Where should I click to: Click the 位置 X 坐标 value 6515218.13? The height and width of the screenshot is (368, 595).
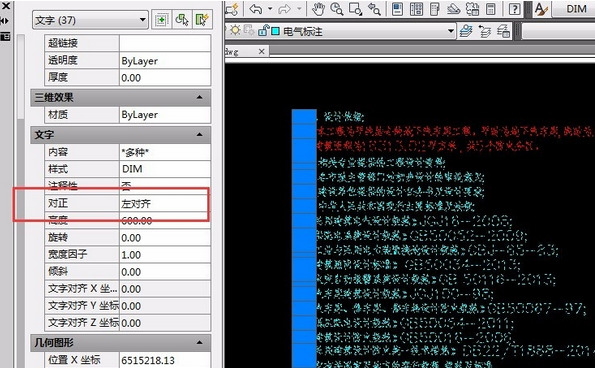pyautogui.click(x=165, y=360)
